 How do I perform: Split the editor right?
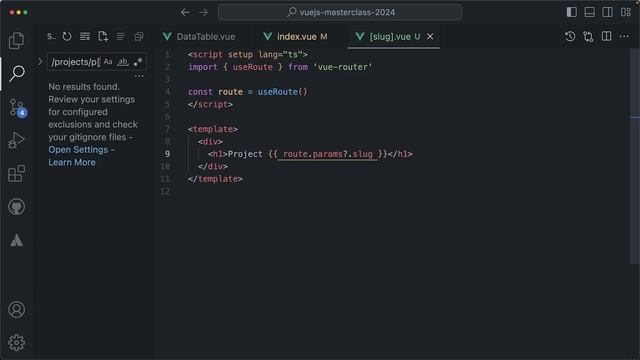click(x=607, y=37)
